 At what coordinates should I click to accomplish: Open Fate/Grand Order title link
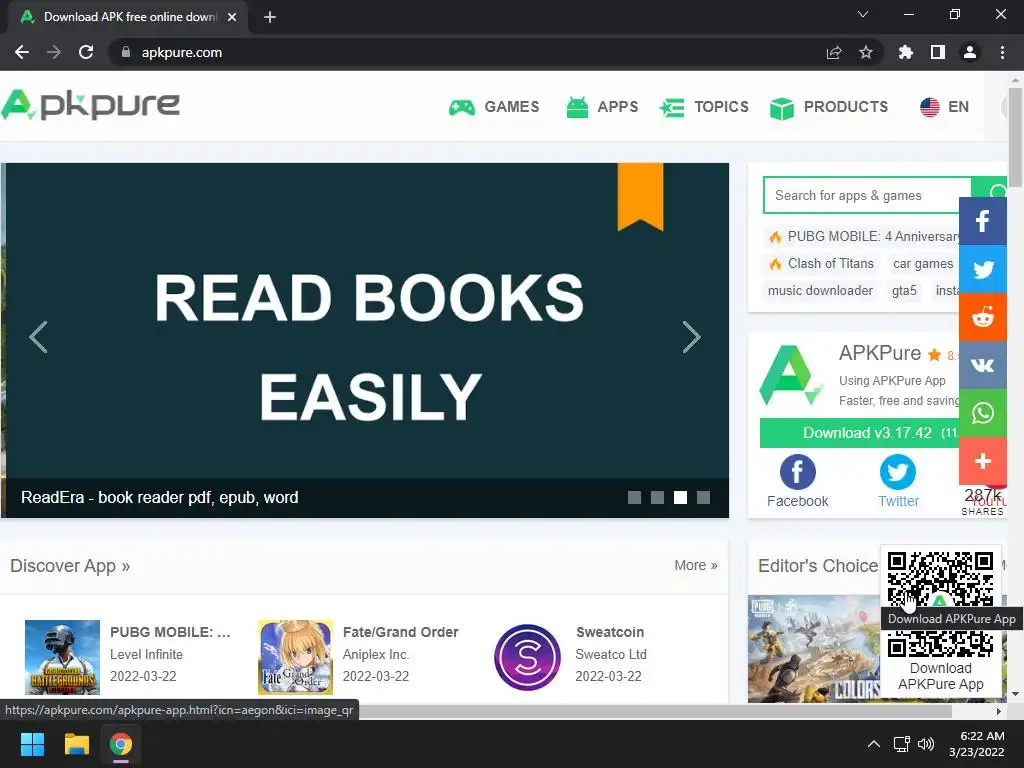(400, 632)
